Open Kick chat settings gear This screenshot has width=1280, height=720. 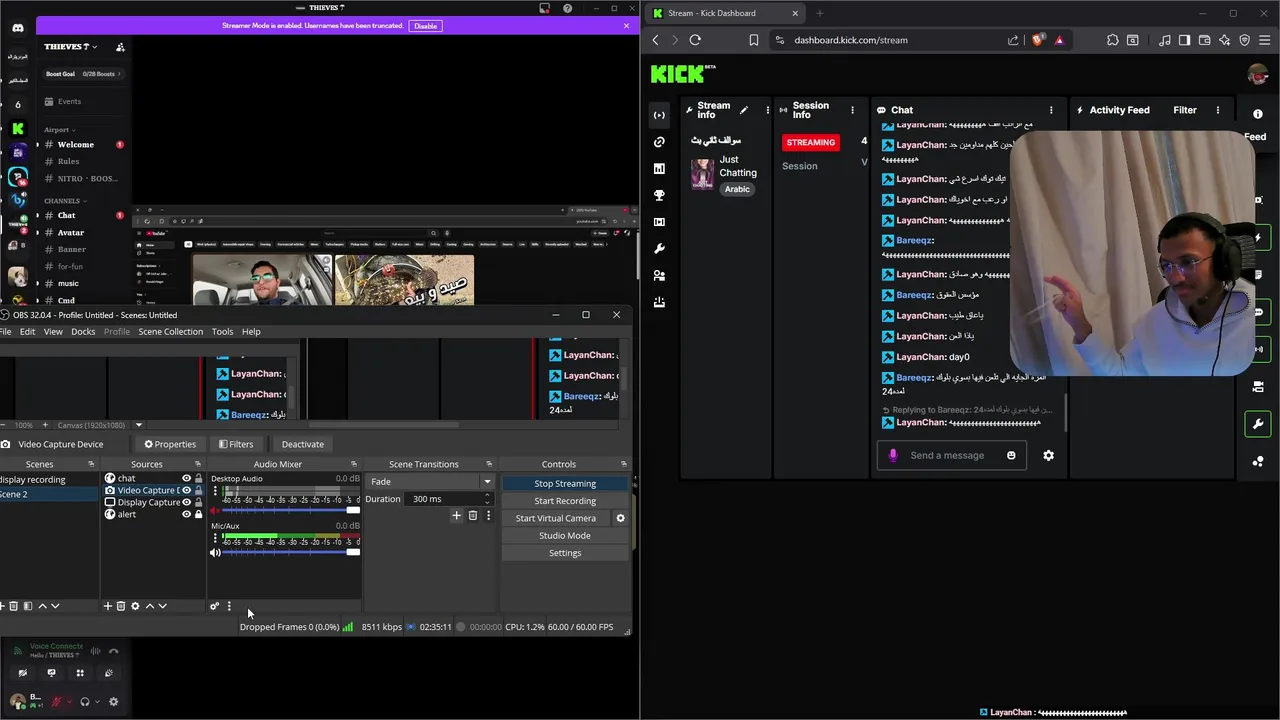1048,455
